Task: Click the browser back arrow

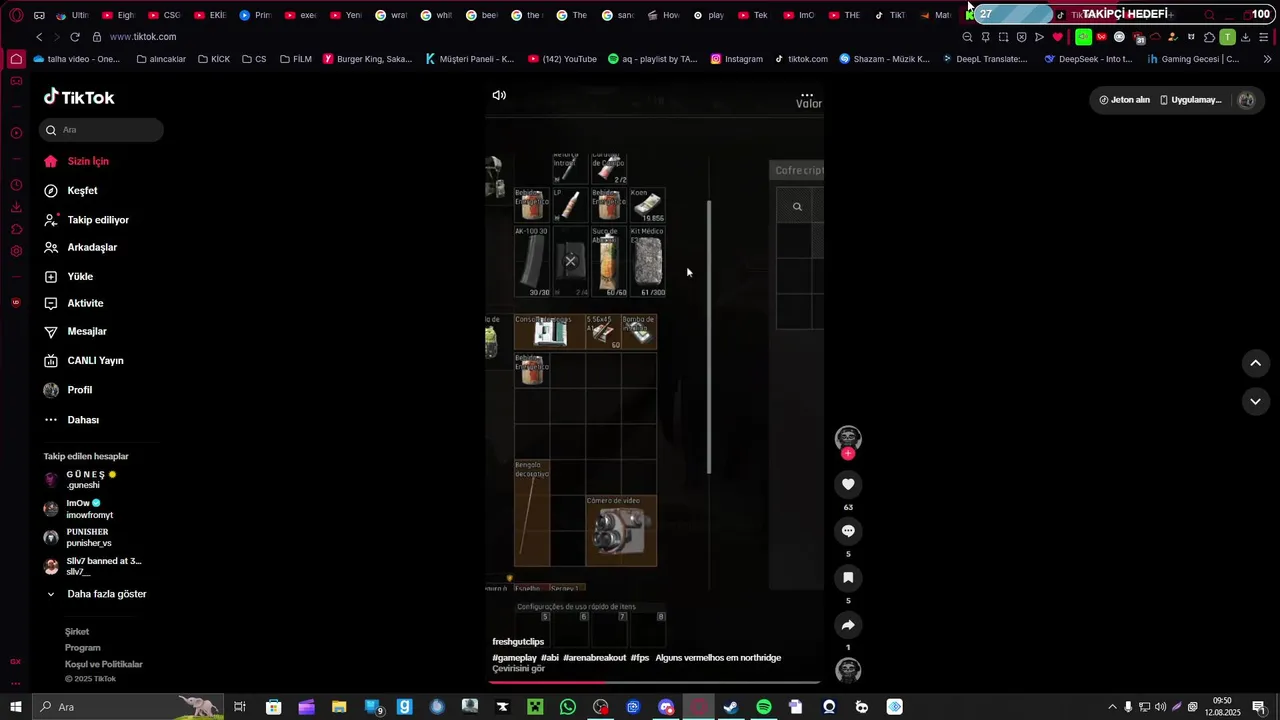Action: [39, 37]
